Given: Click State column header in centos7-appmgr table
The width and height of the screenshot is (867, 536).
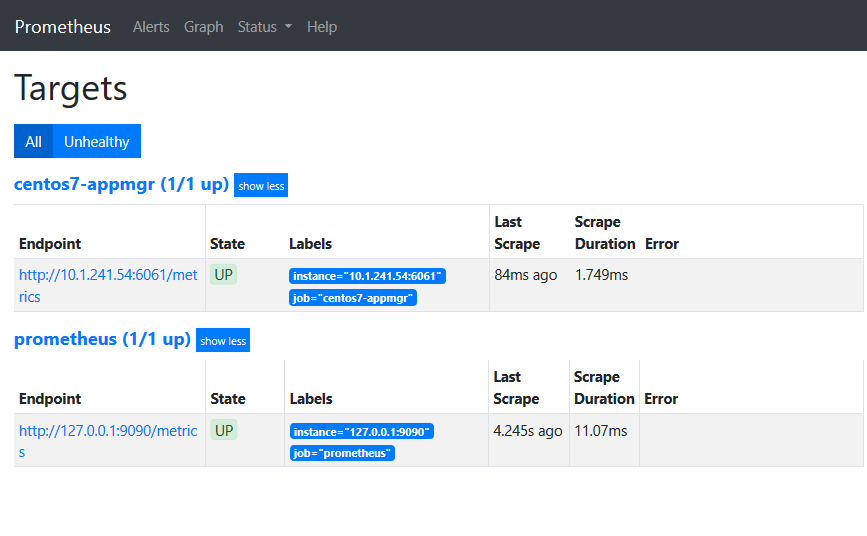Looking at the screenshot, I should click(227, 244).
